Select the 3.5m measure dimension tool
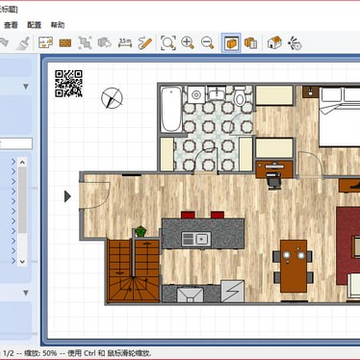 [x=125, y=43]
